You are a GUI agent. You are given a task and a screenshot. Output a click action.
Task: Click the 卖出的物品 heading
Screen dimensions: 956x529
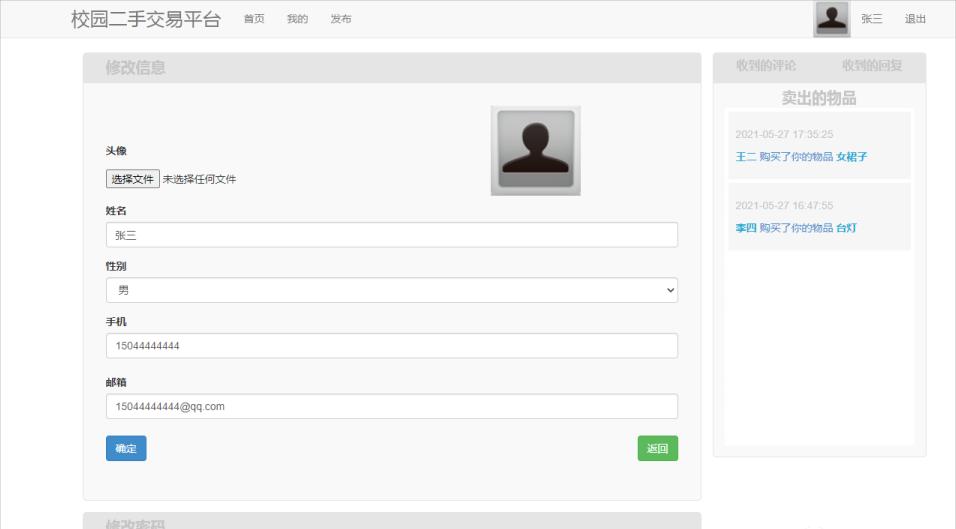click(819, 98)
